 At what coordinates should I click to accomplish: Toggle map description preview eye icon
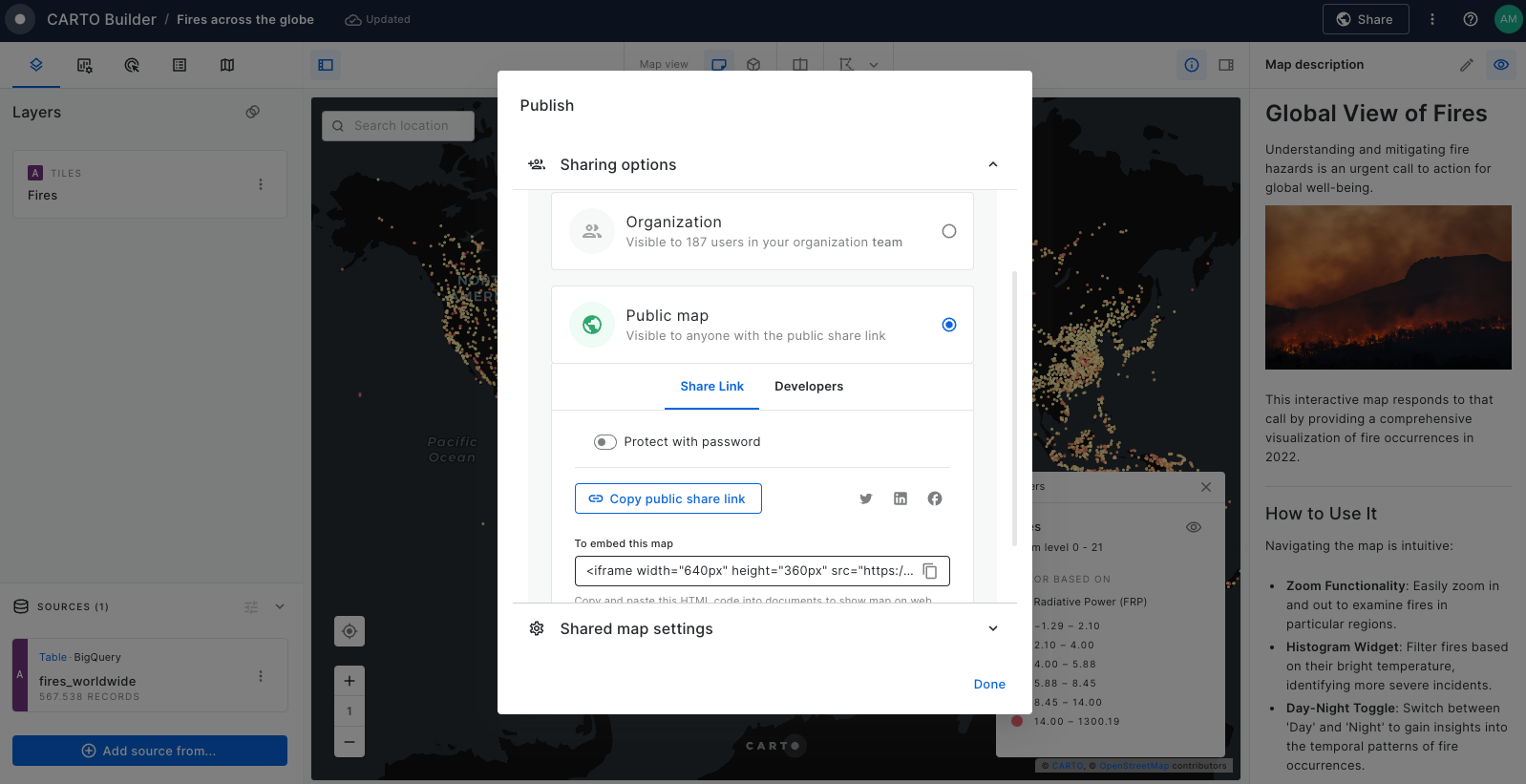pyautogui.click(x=1501, y=65)
